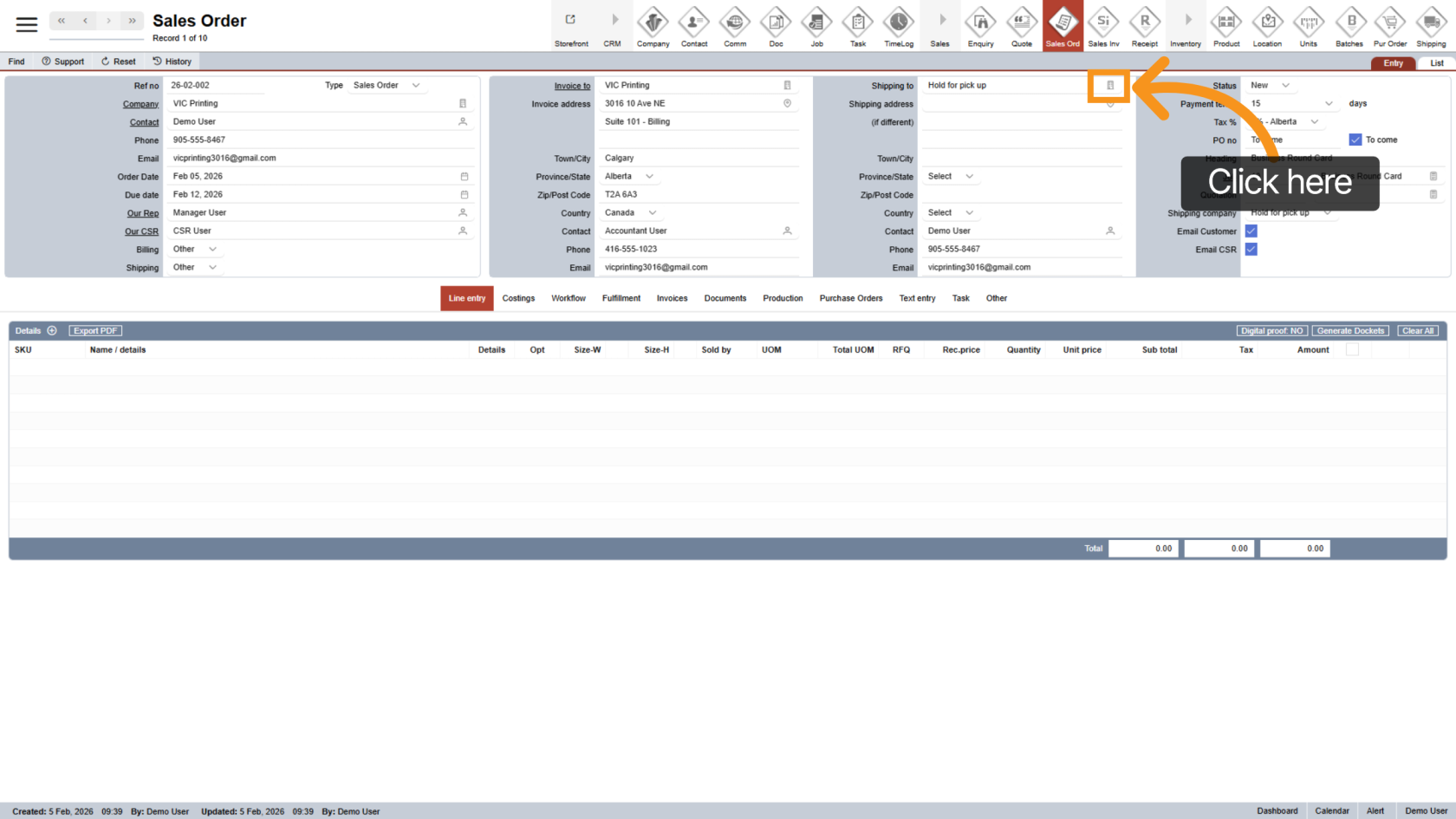This screenshot has height=819, width=1456.
Task: Click the Shipping to lookup icon
Action: (1110, 86)
